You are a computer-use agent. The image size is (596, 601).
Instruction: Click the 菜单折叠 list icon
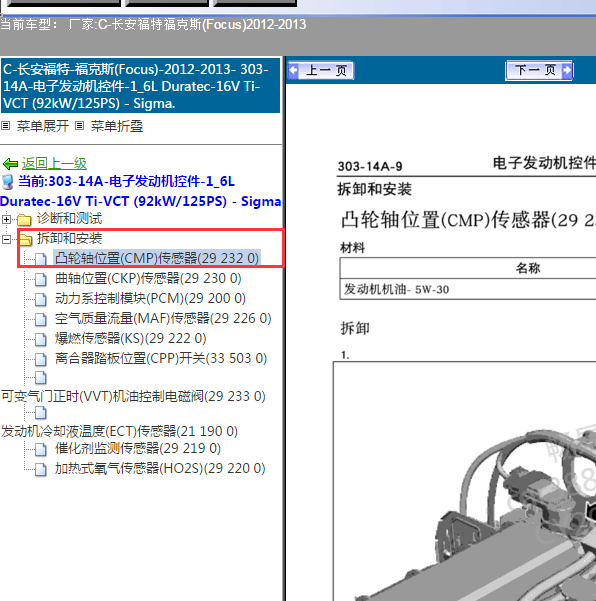79,125
